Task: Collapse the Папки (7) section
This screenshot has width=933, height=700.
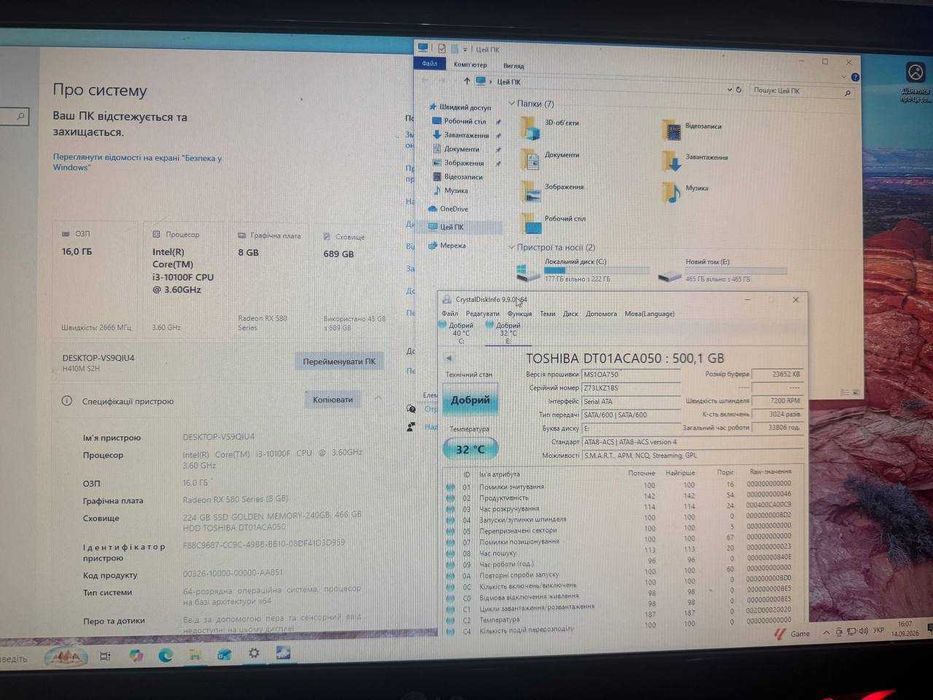Action: coord(511,104)
